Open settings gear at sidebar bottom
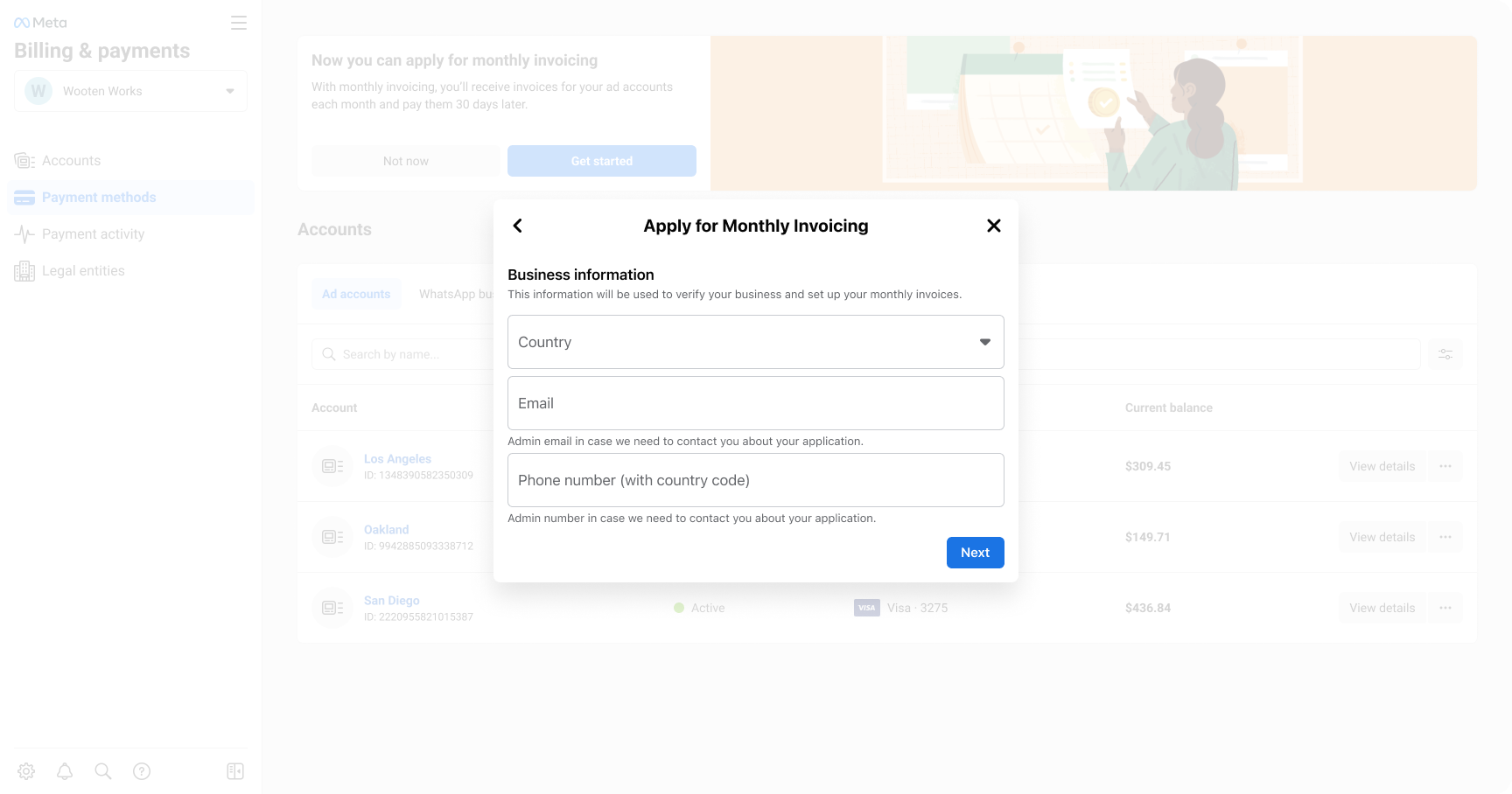Image resolution: width=1512 pixels, height=794 pixels. point(26,771)
